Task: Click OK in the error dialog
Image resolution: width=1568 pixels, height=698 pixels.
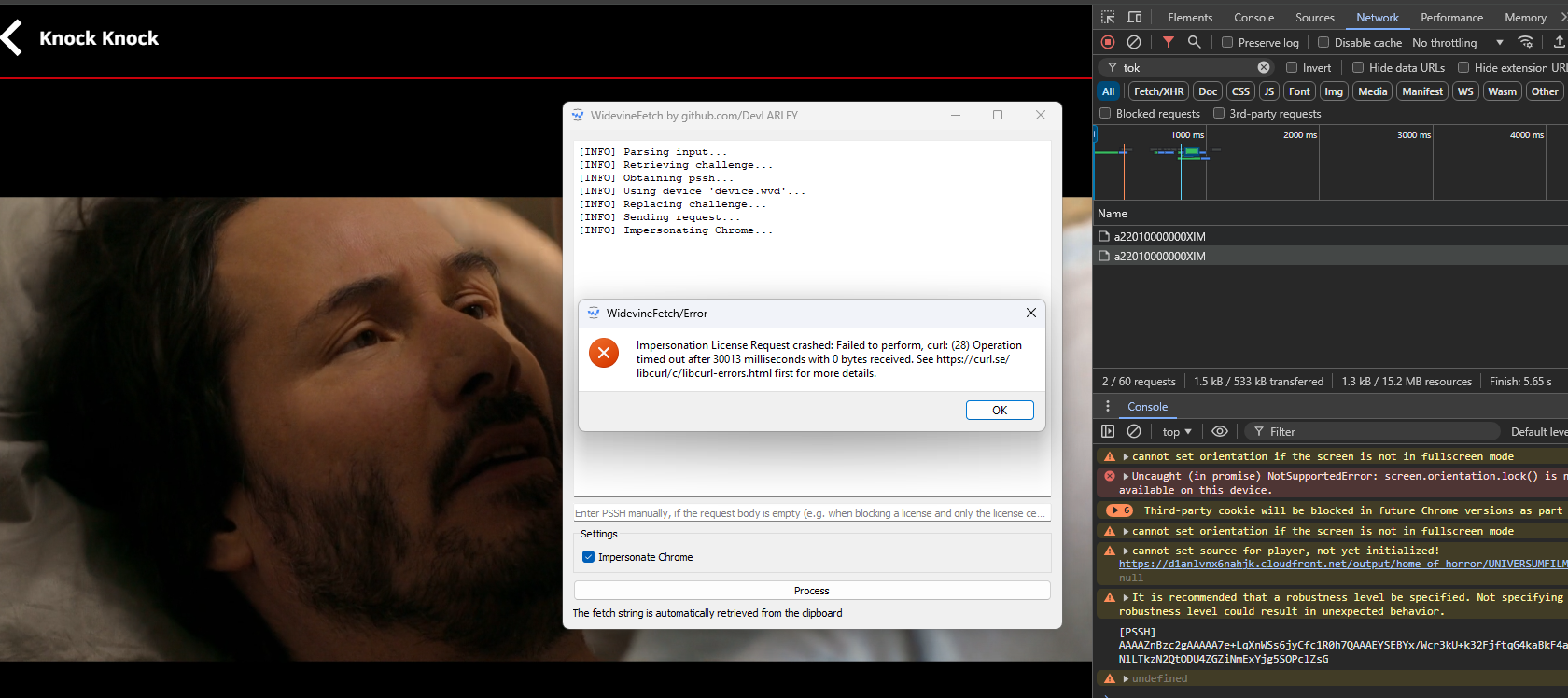Action: [x=1000, y=410]
